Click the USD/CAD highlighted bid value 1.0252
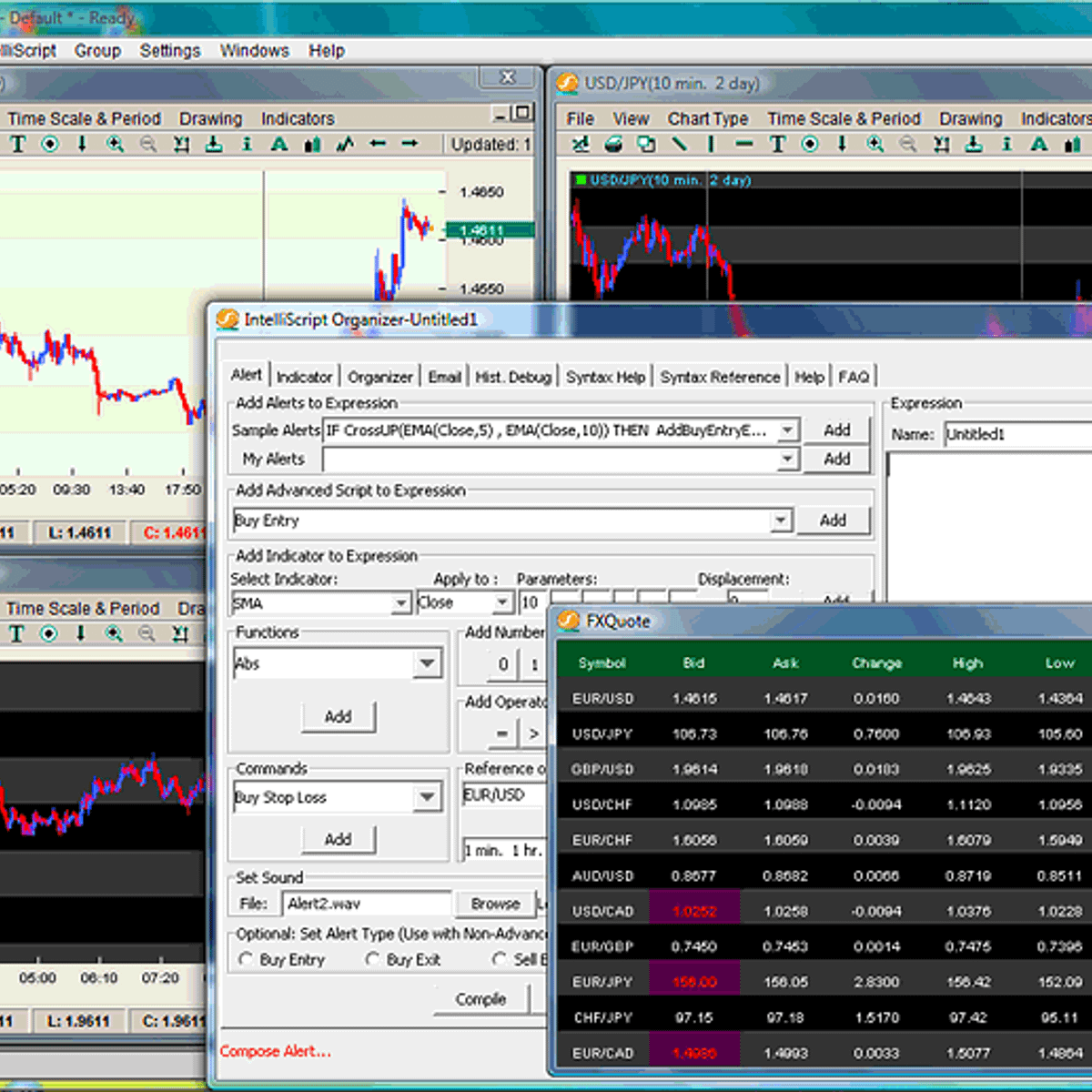 [x=694, y=911]
